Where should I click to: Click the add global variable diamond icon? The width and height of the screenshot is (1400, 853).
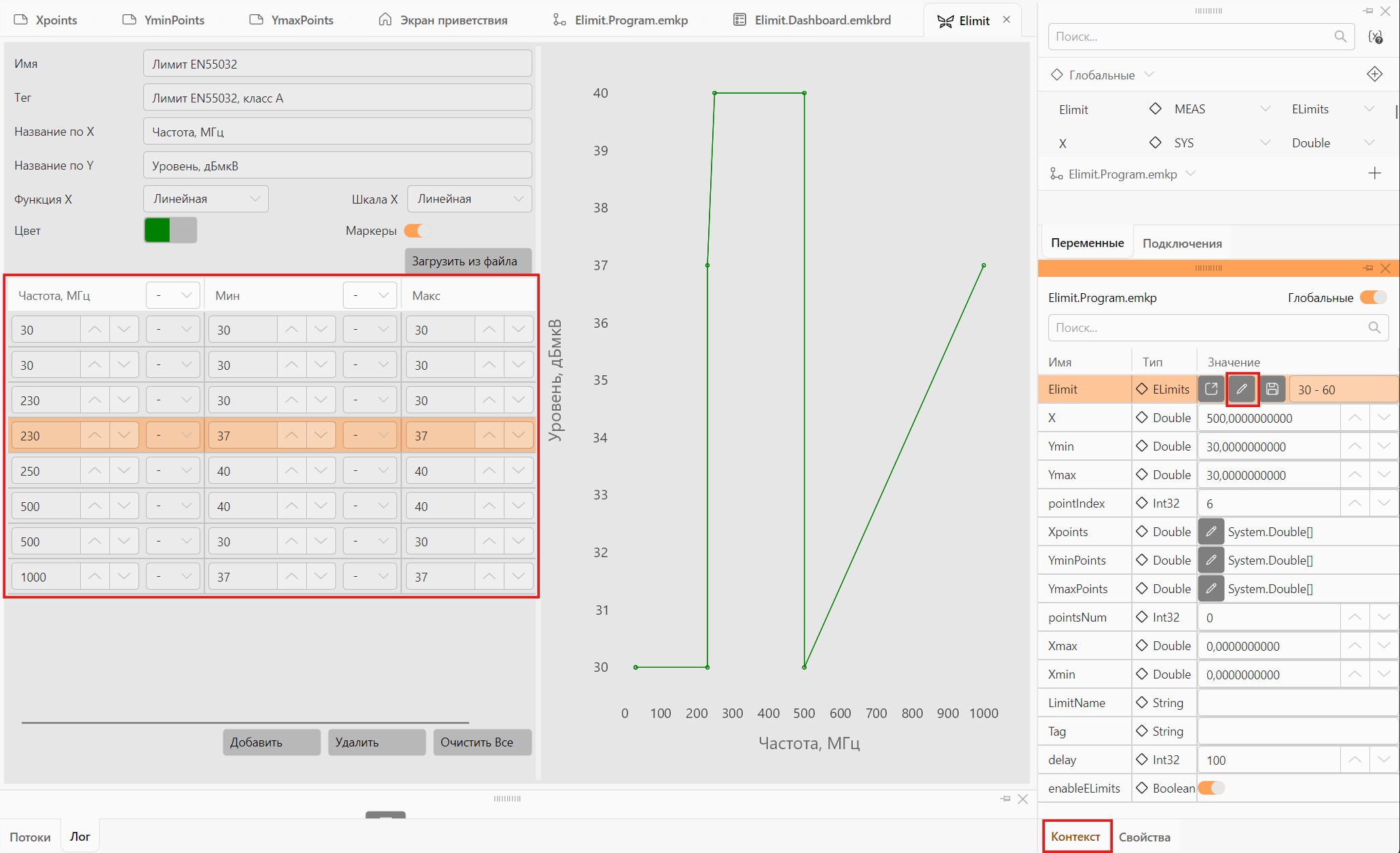tap(1374, 74)
